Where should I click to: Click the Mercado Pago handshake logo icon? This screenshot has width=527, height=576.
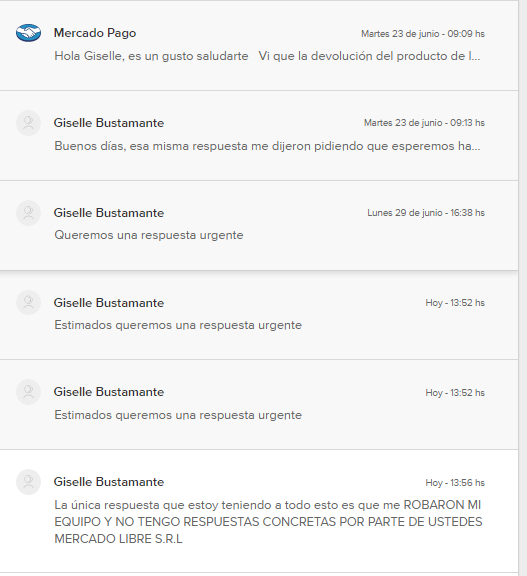pyautogui.click(x=28, y=33)
